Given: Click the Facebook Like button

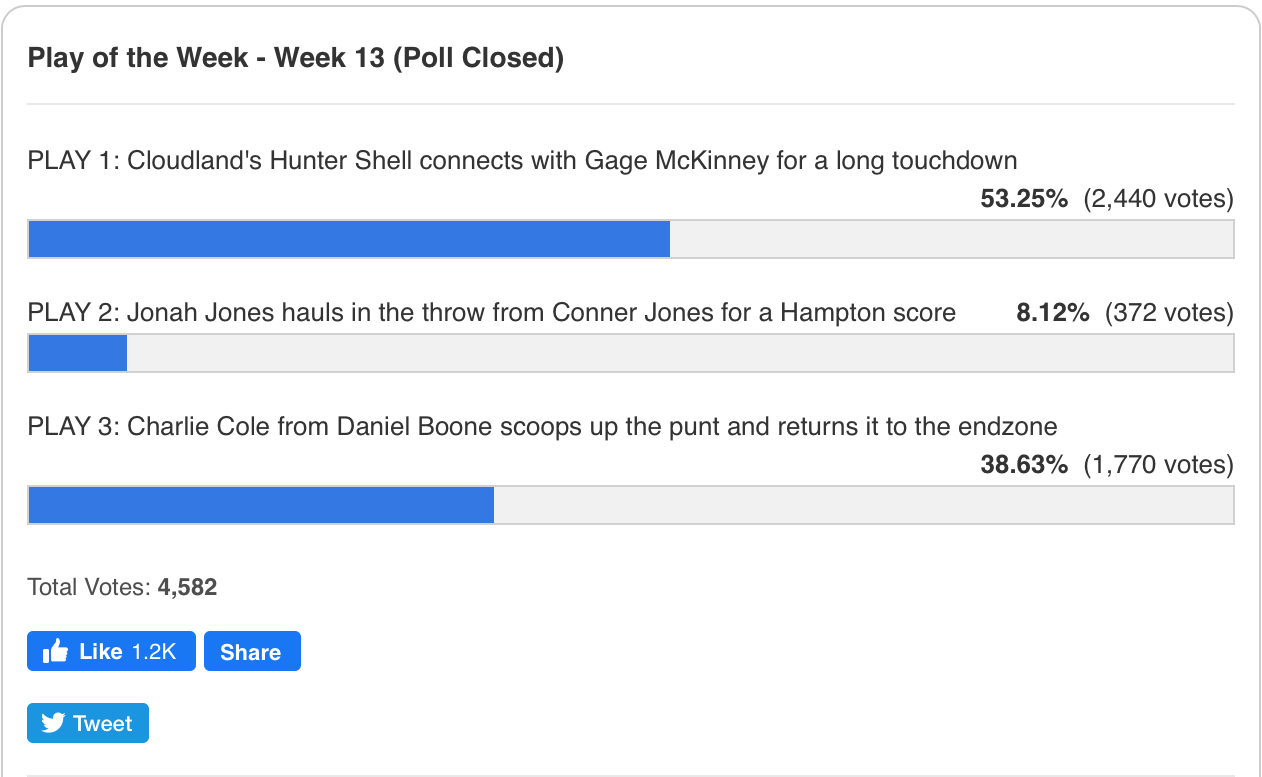Looking at the screenshot, I should point(111,651).
